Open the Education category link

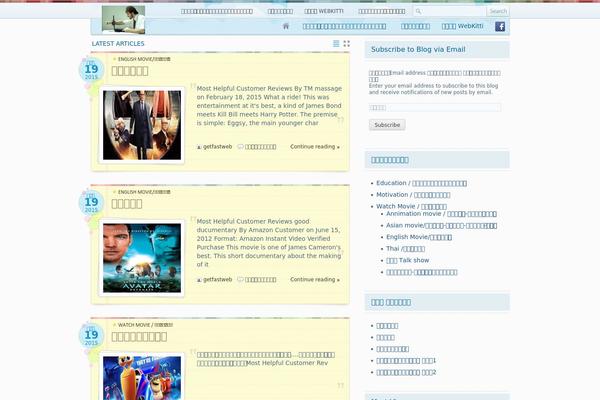[421, 183]
